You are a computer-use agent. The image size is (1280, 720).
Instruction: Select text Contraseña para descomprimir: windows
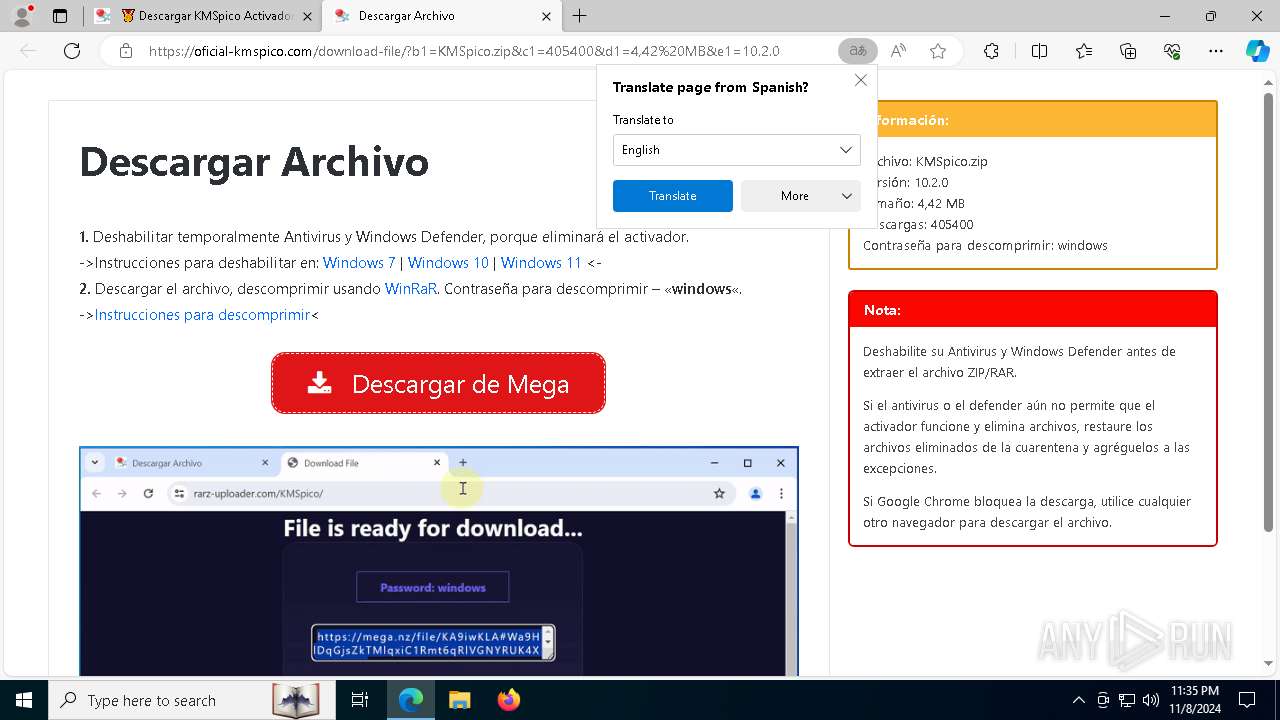click(985, 245)
